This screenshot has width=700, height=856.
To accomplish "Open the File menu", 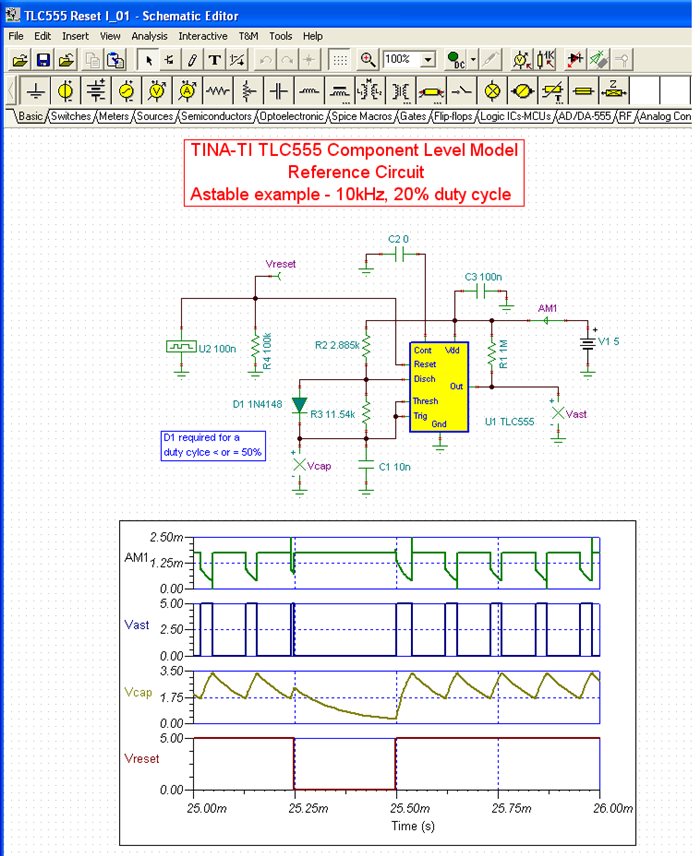I will pyautogui.click(x=16, y=36).
